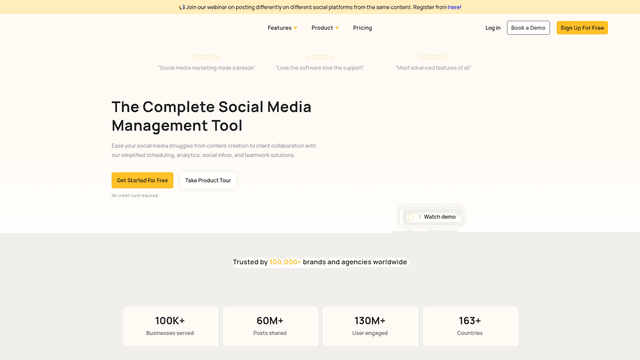Click the "Love the software love the support" quote
The height and width of the screenshot is (360, 640).
(320, 68)
